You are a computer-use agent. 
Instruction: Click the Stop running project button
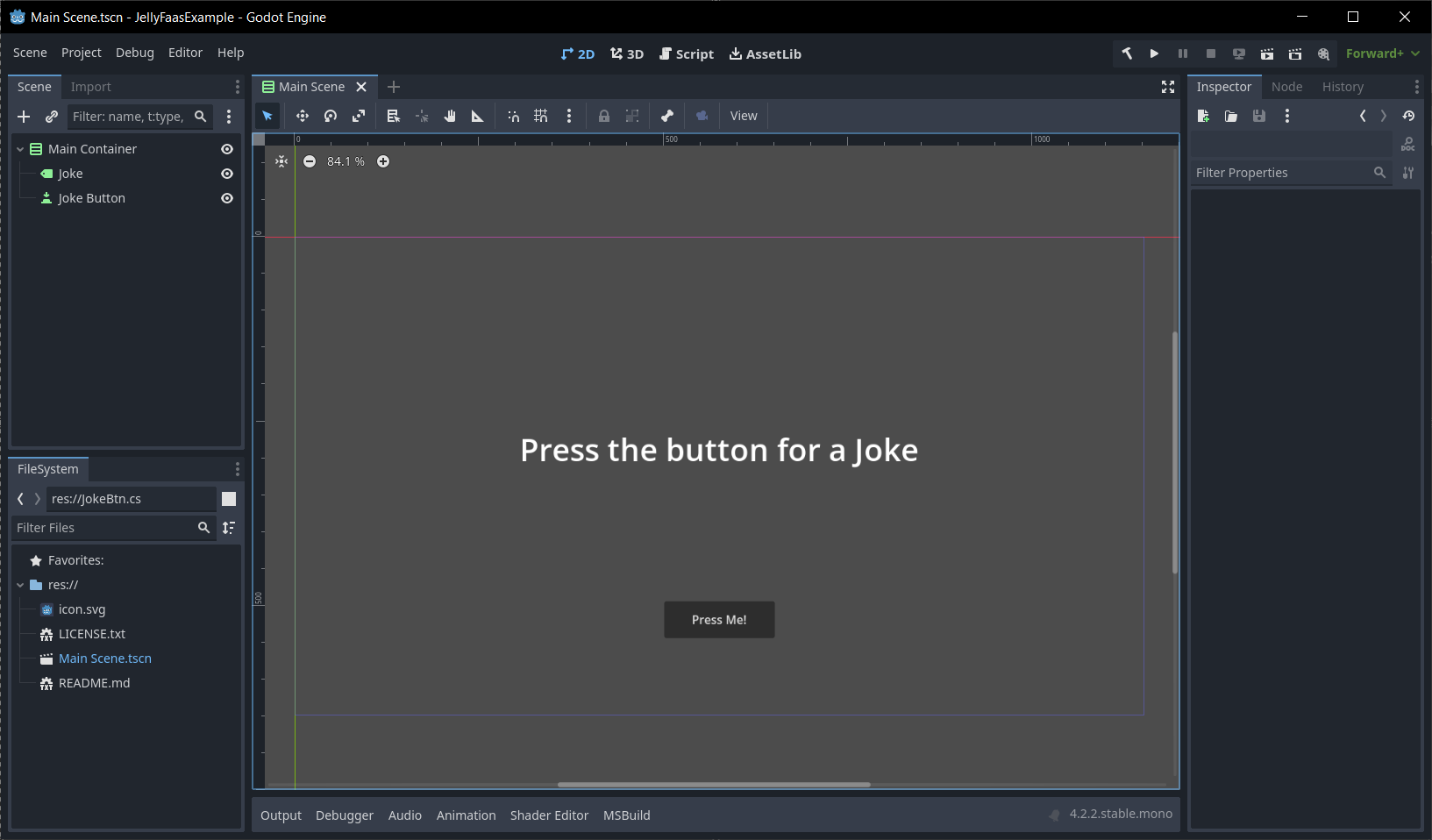click(1211, 53)
